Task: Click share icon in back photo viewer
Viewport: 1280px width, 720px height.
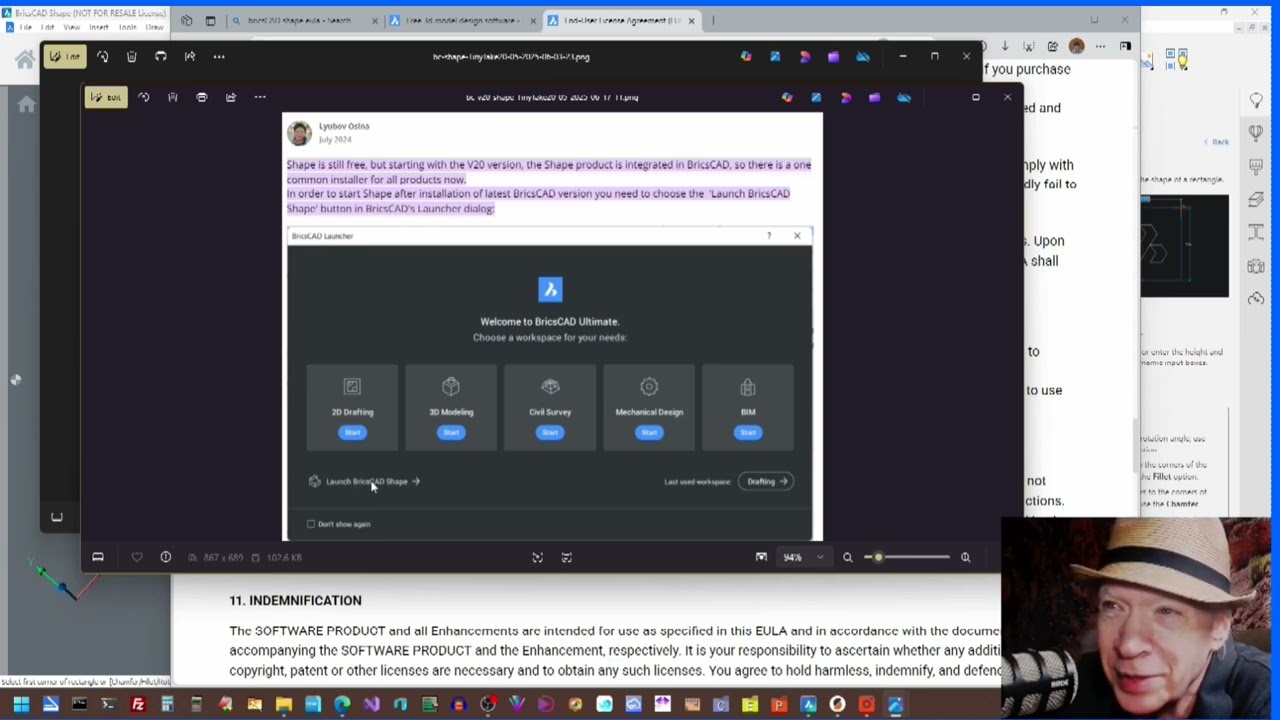Action: click(190, 56)
